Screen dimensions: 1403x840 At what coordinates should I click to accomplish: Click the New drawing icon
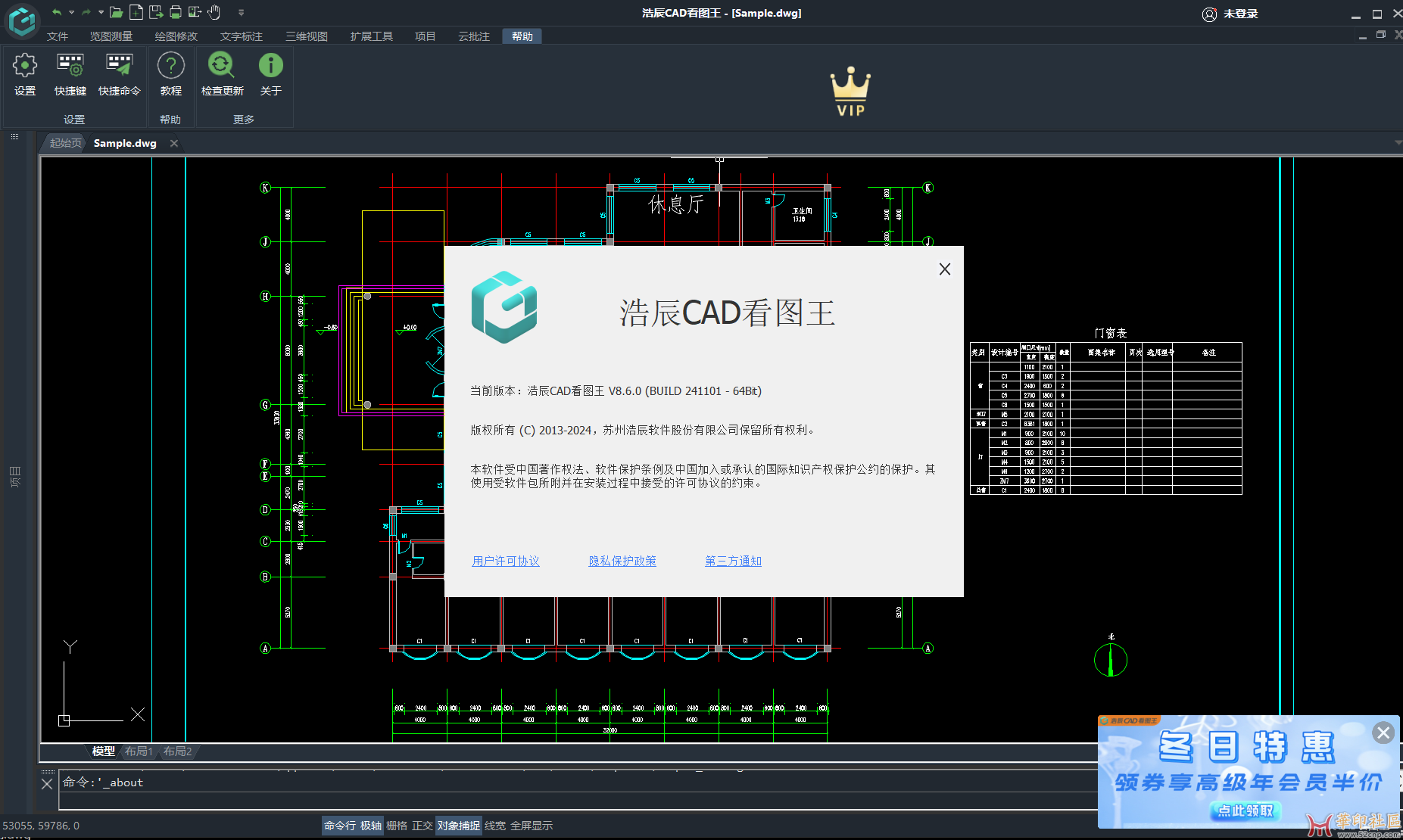136,12
